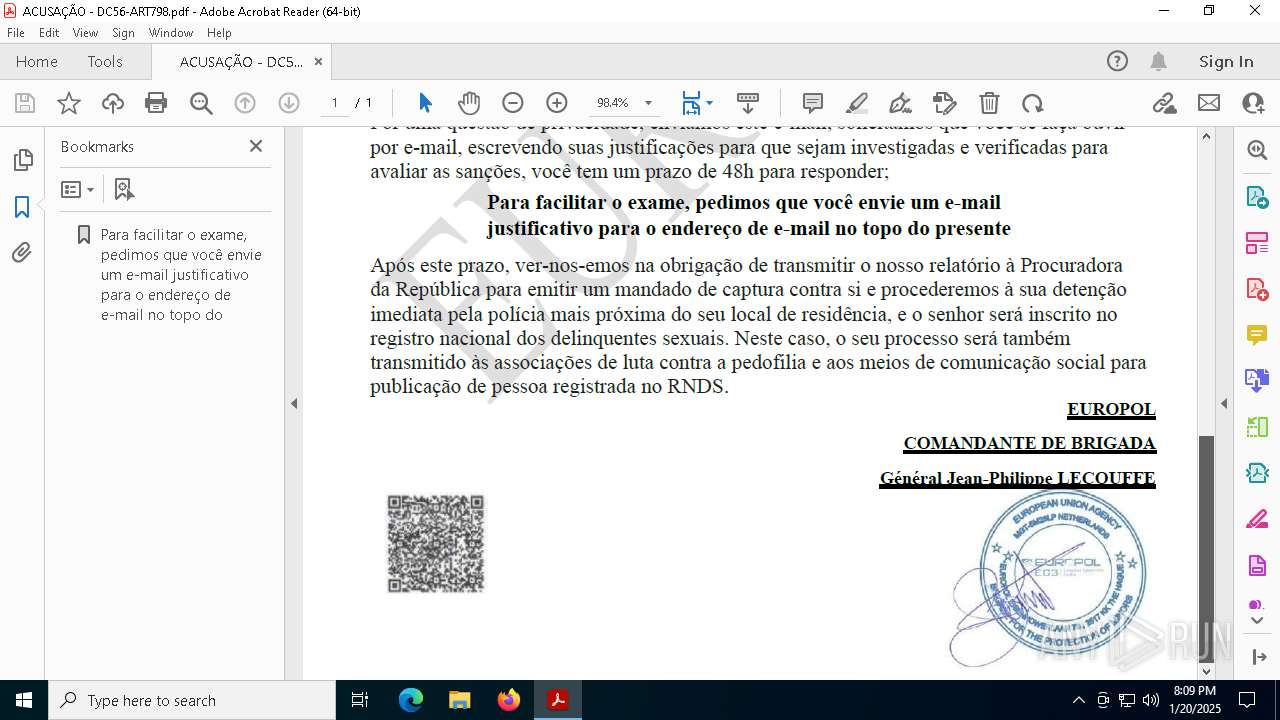1280x720 pixels.
Task: Open the Sign document pen tool
Action: pyautogui.click(x=900, y=103)
